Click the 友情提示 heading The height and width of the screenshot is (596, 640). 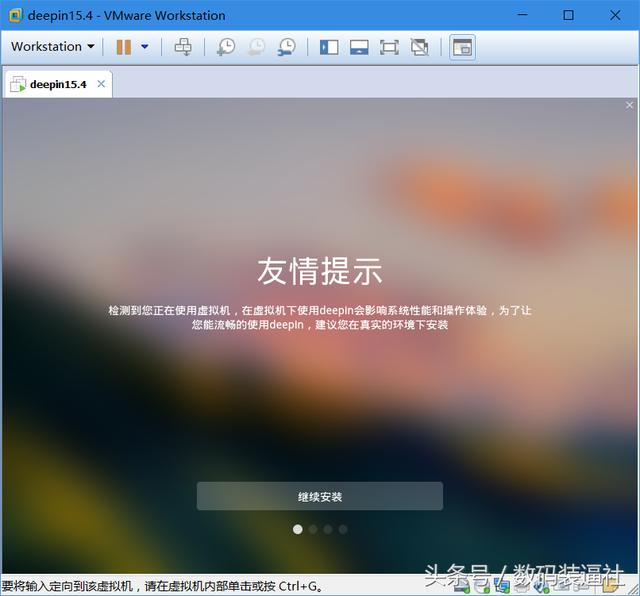click(x=320, y=271)
